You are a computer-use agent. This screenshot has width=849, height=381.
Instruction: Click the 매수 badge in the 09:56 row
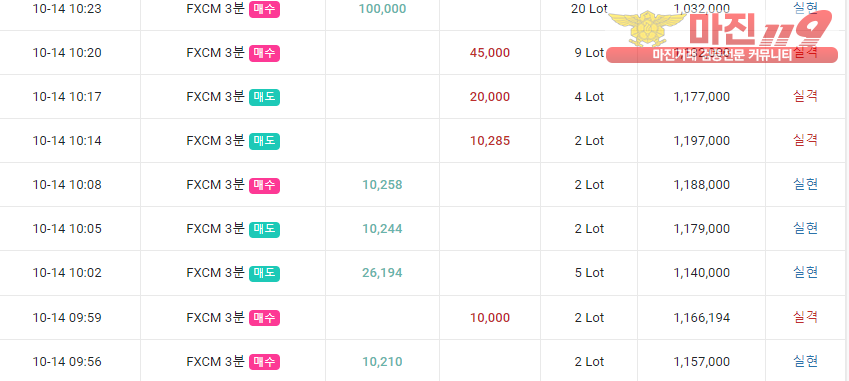tap(264, 362)
